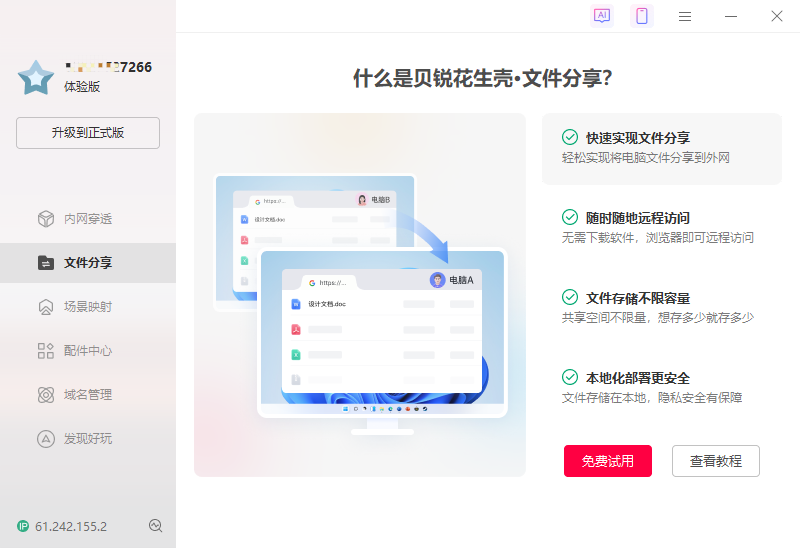Click the 体验版 edition label
This screenshot has width=800, height=548.
[82, 87]
